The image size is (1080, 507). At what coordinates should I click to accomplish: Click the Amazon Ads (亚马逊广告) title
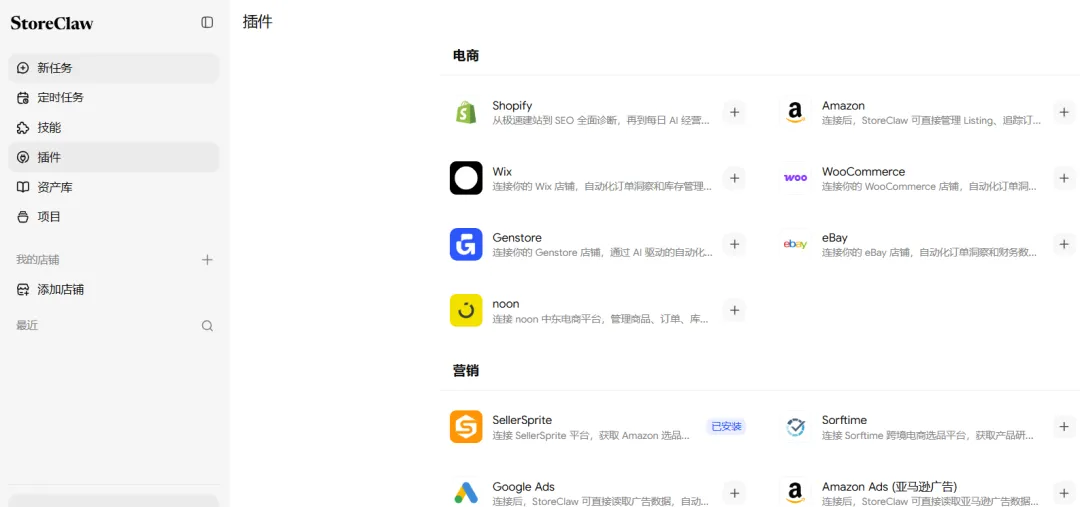889,486
